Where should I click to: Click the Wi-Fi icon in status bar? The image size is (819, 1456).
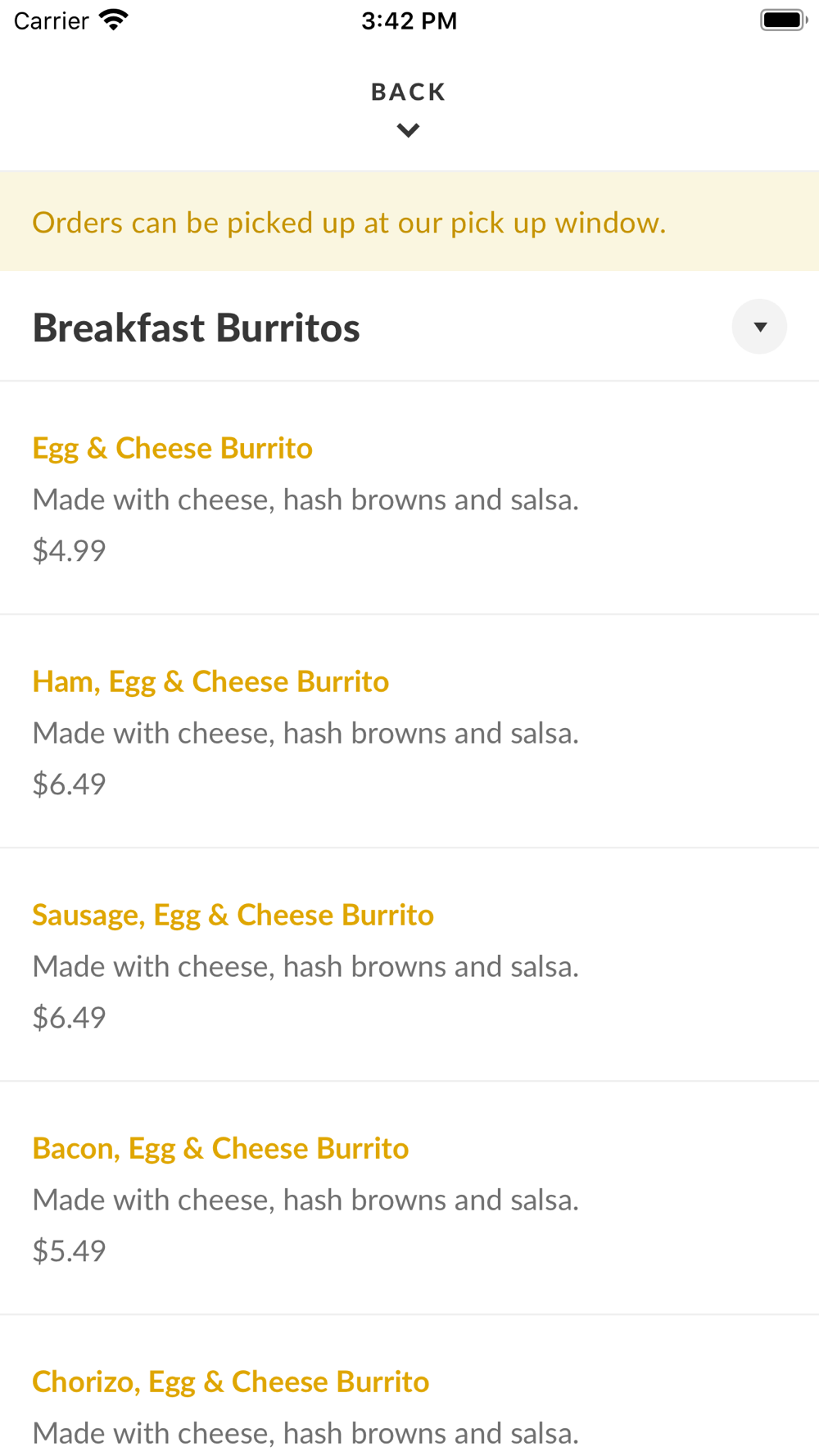tap(113, 20)
